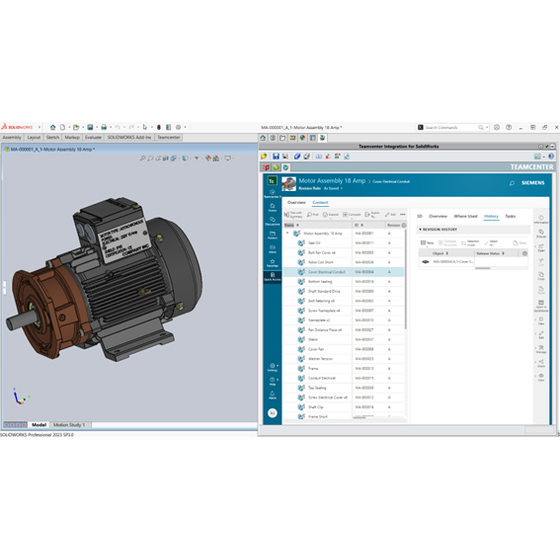560x560 pixels.
Task: Click the Search Commands input field
Action: point(451,128)
